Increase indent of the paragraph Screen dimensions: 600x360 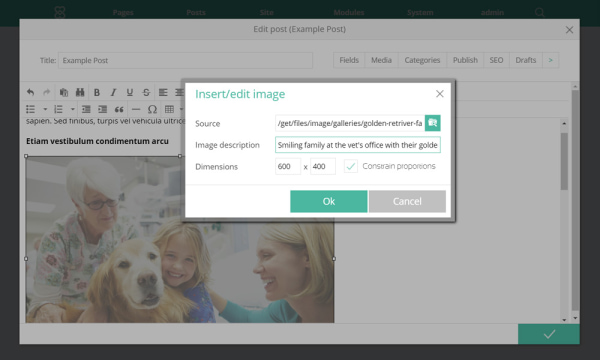[103, 109]
